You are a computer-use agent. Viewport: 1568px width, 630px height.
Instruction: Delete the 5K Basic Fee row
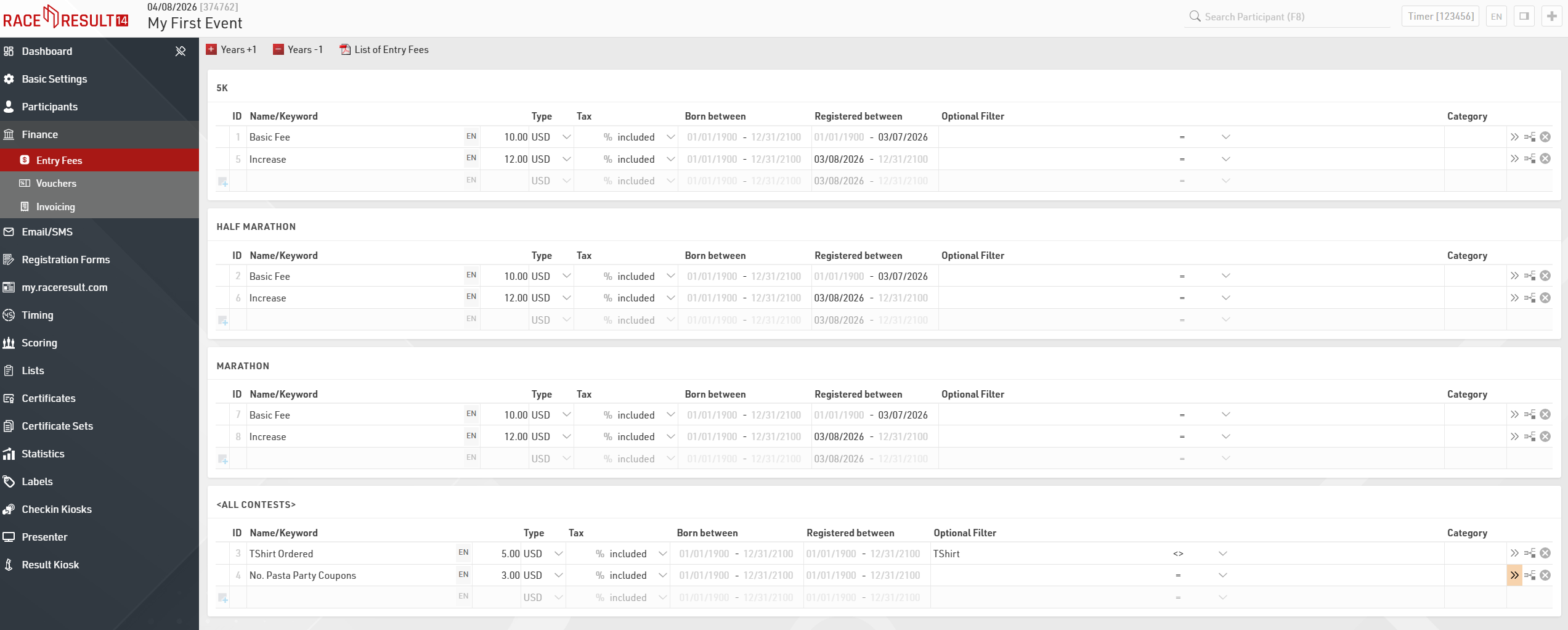pos(1545,137)
